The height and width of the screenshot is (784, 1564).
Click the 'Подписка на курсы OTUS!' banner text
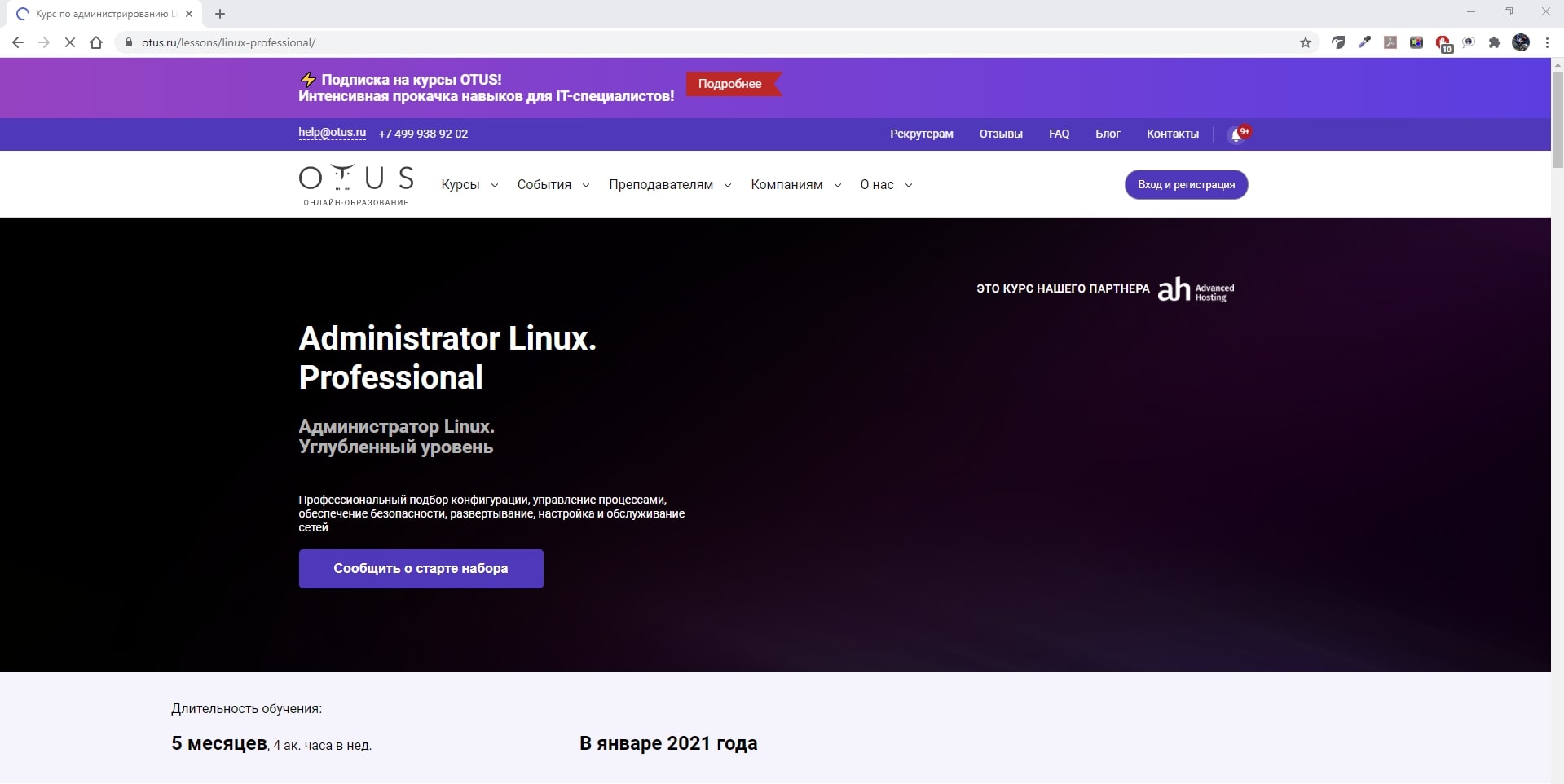412,79
